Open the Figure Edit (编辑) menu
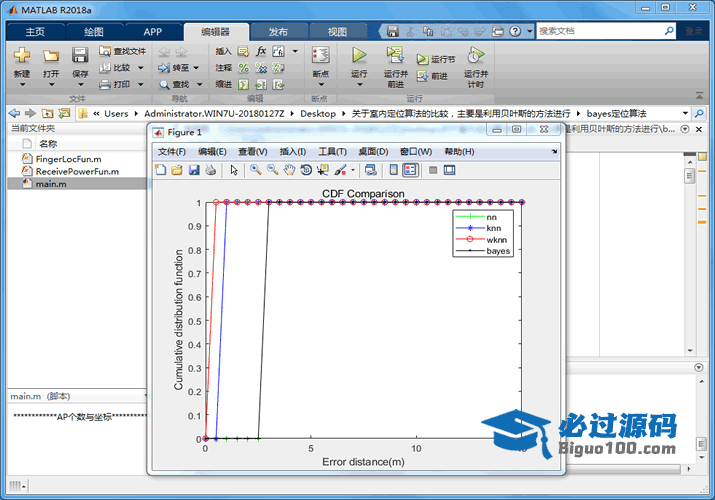The width and height of the screenshot is (715, 500). (x=212, y=152)
